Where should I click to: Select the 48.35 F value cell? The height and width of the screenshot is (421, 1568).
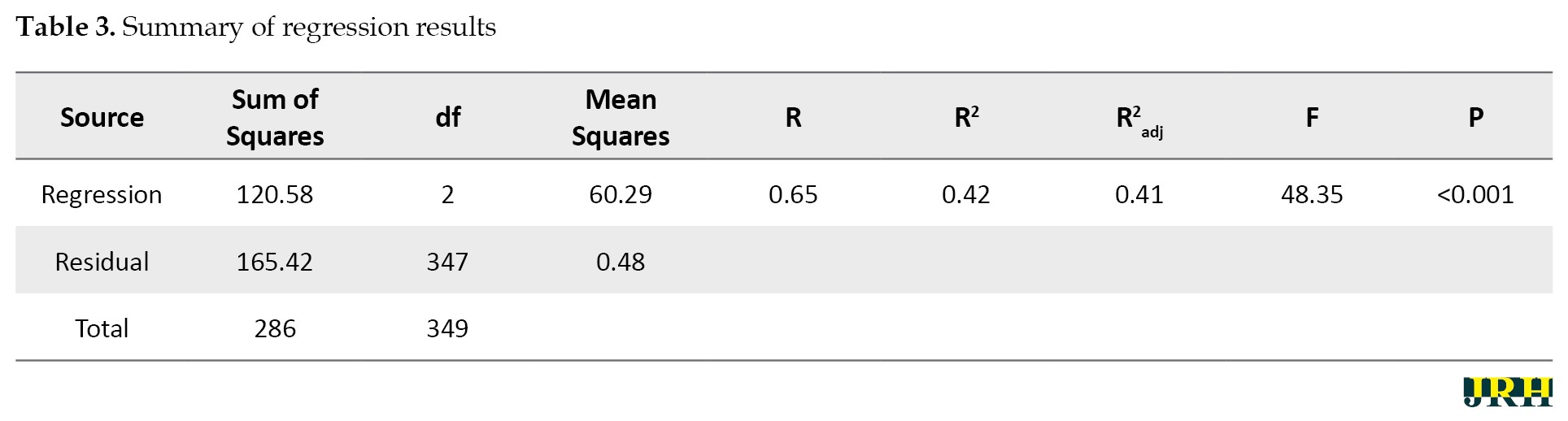[x=1312, y=195]
